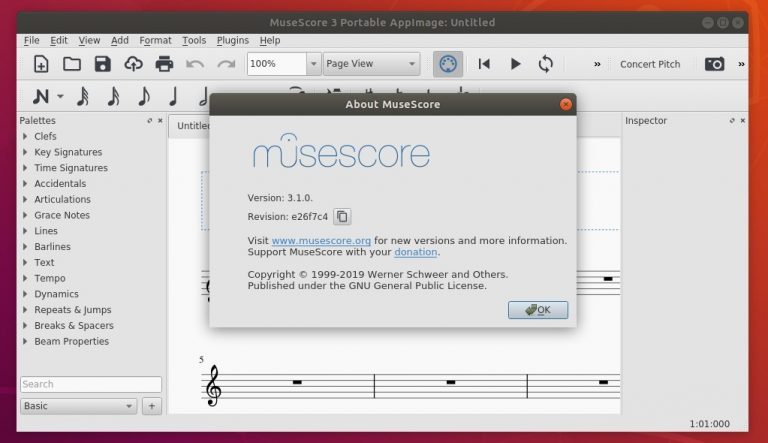
Task: Click the palette Search field
Action: point(91,384)
